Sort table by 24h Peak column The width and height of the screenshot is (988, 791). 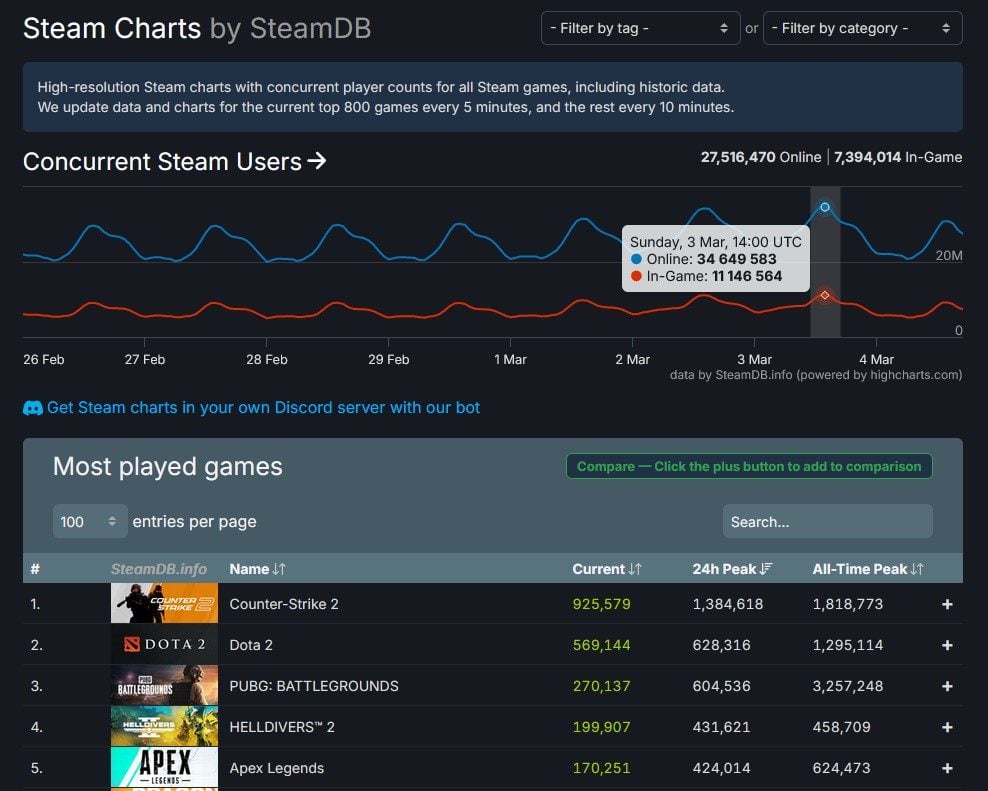(732, 569)
